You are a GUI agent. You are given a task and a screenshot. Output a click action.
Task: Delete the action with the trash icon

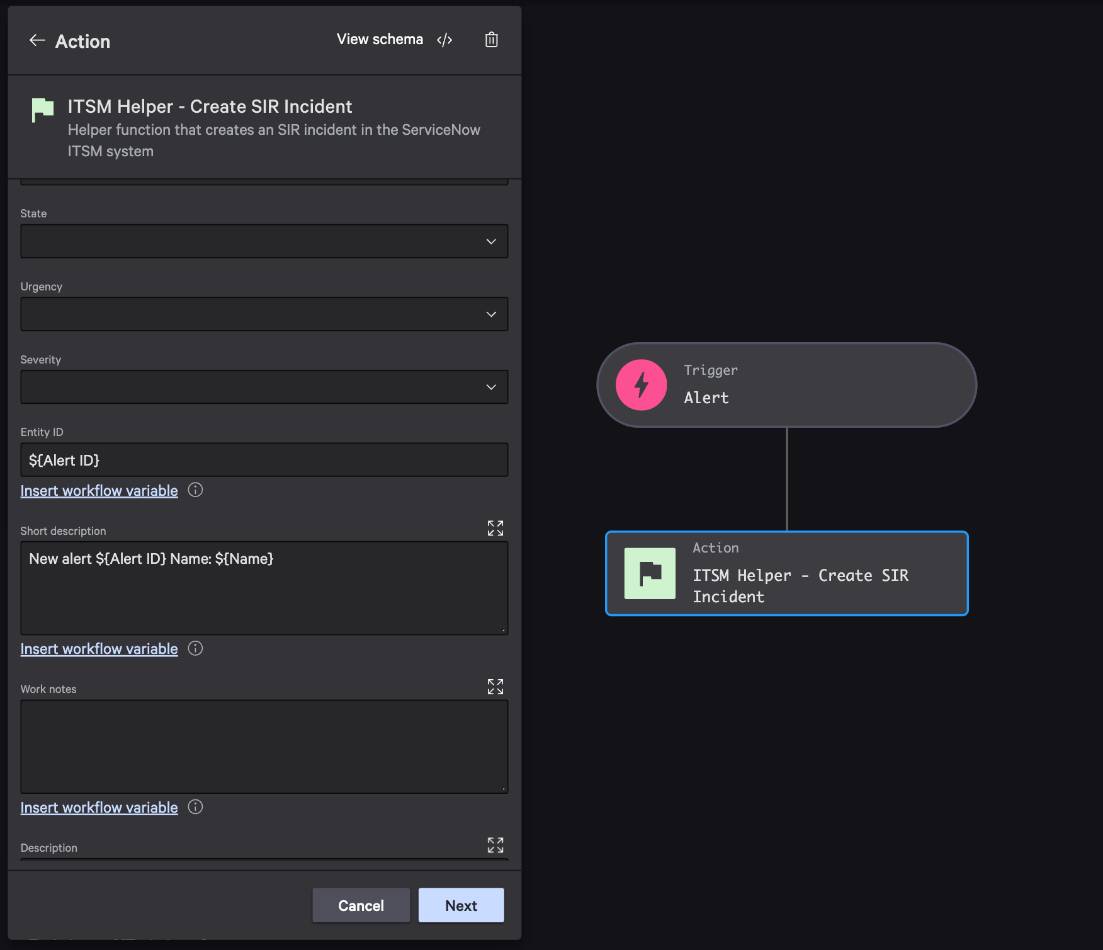pyautogui.click(x=492, y=40)
